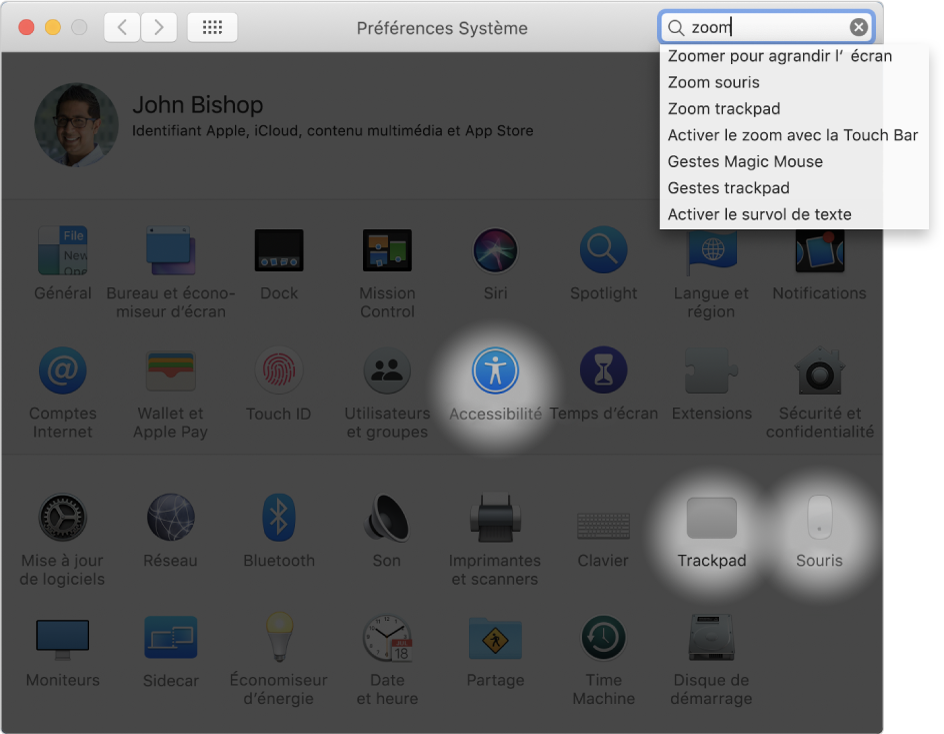Choose the Gestes trackpad suggestion

click(x=794, y=188)
